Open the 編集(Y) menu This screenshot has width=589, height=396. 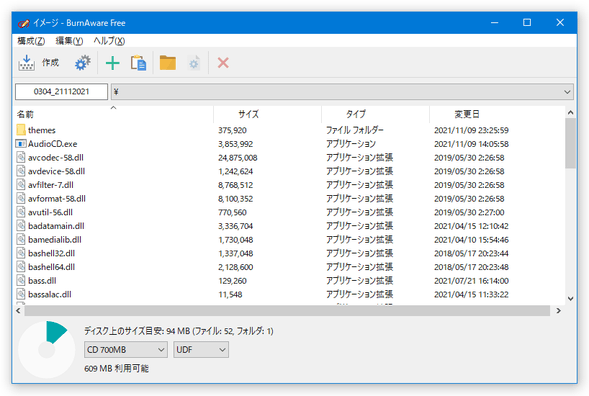[x=69, y=41]
